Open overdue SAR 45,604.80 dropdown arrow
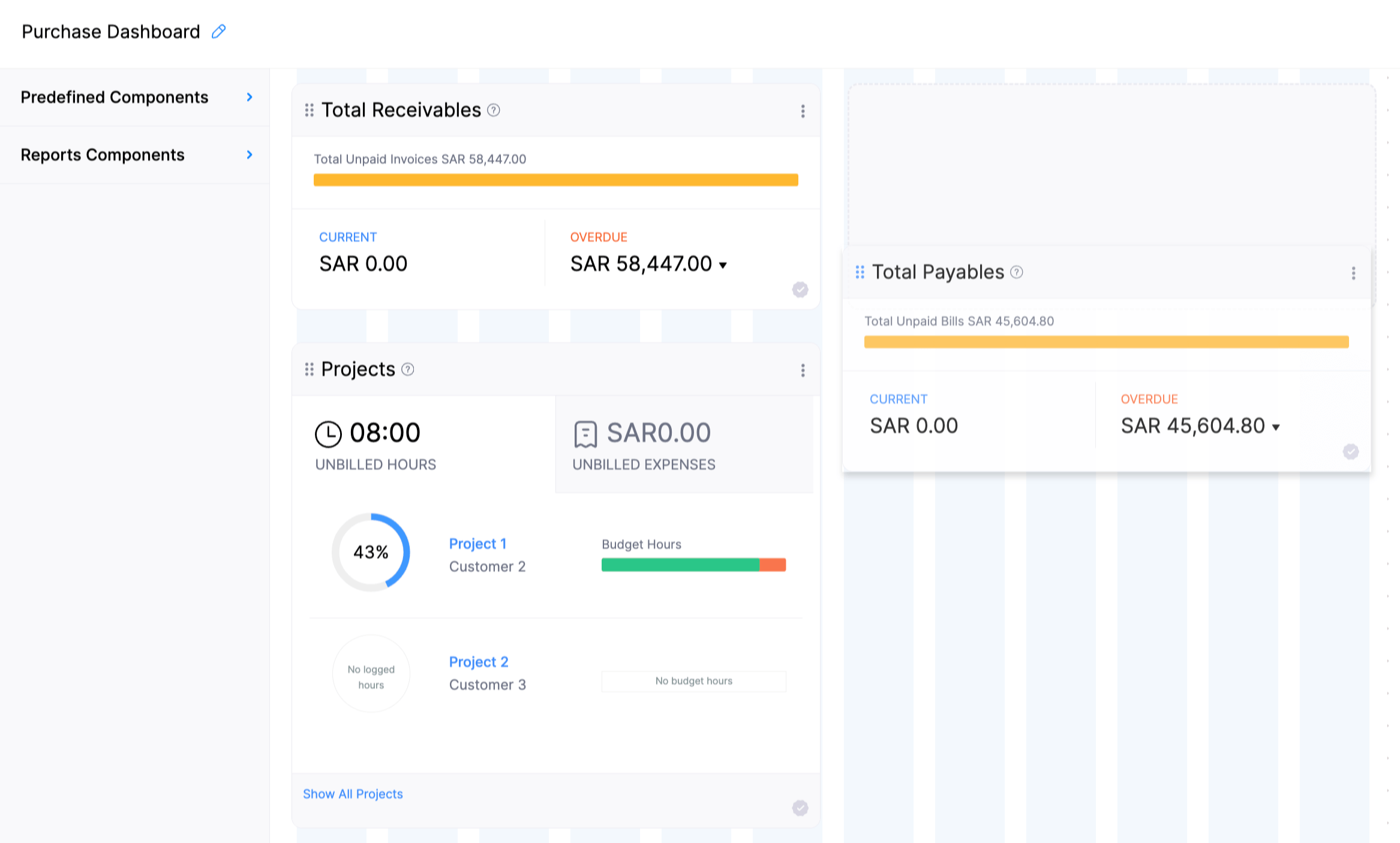This screenshot has height=843, width=1400. click(x=1276, y=427)
